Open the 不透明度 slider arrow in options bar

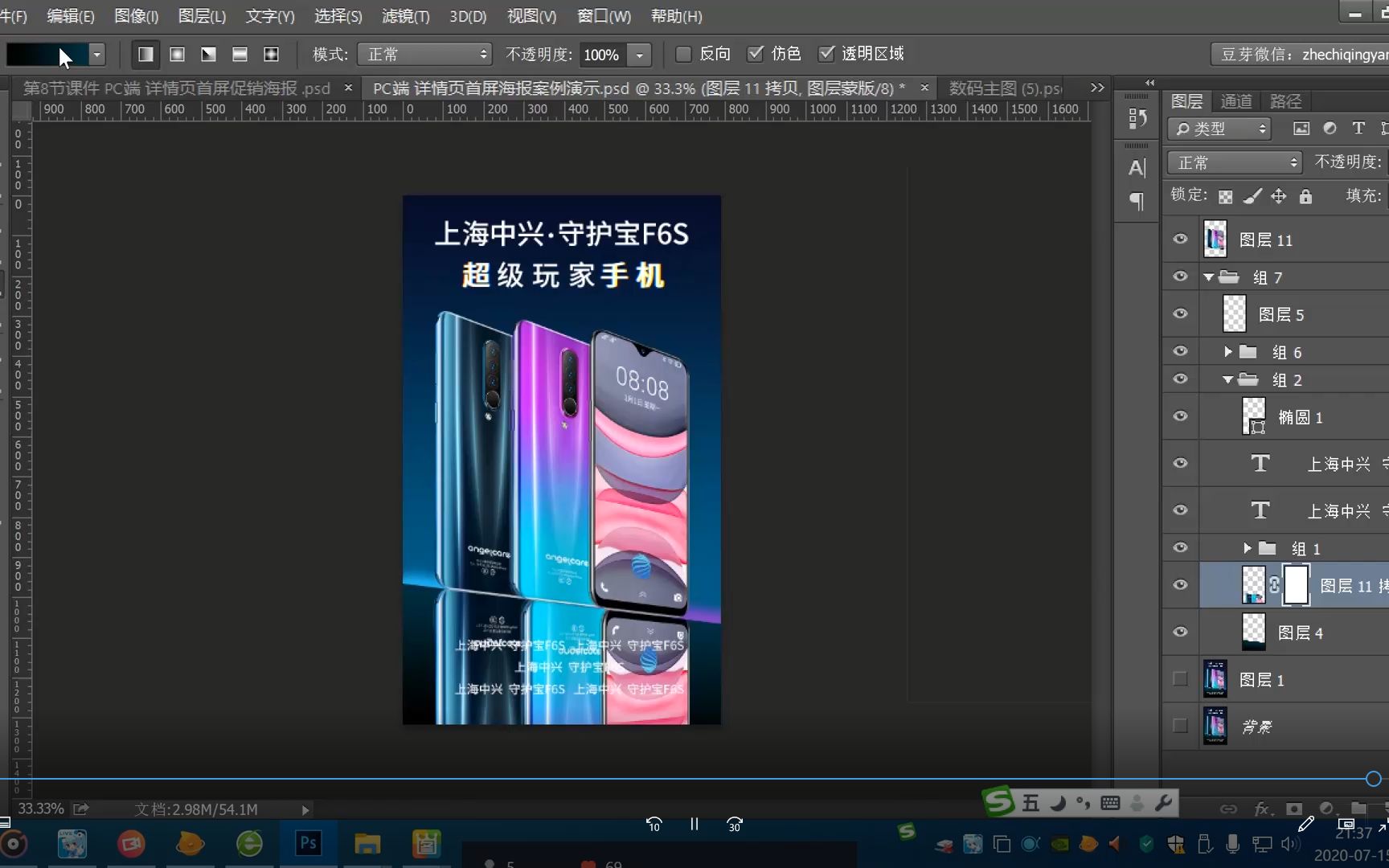[x=640, y=55]
